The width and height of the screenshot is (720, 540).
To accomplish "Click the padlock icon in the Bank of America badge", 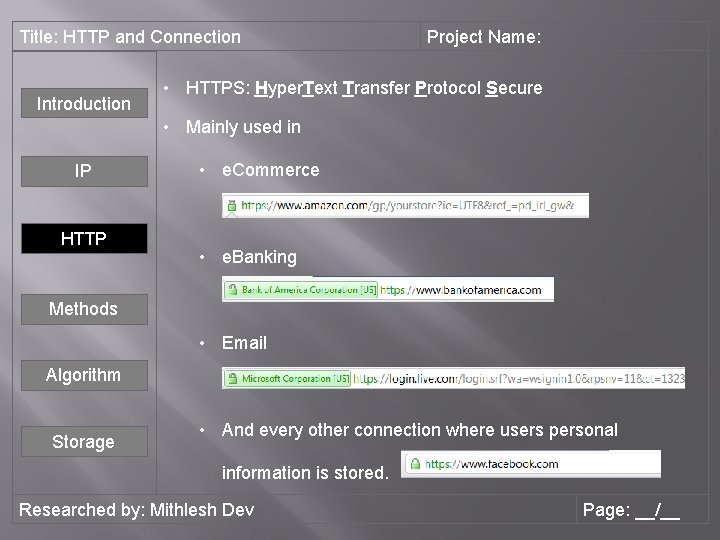I will (233, 290).
